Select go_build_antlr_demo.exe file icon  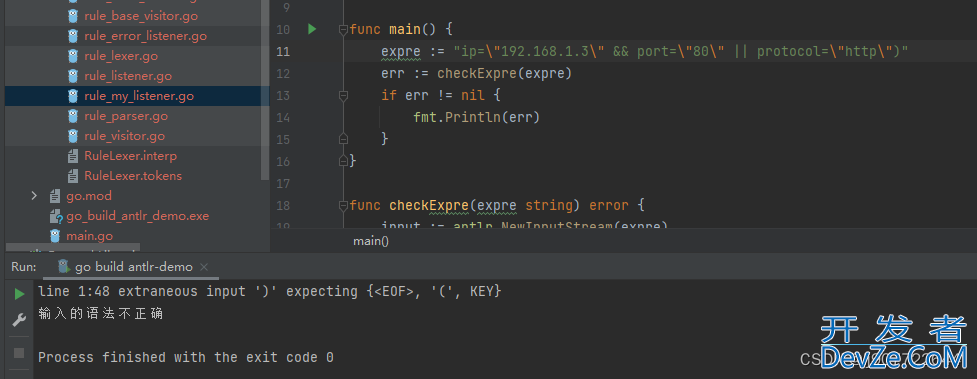click(55, 216)
